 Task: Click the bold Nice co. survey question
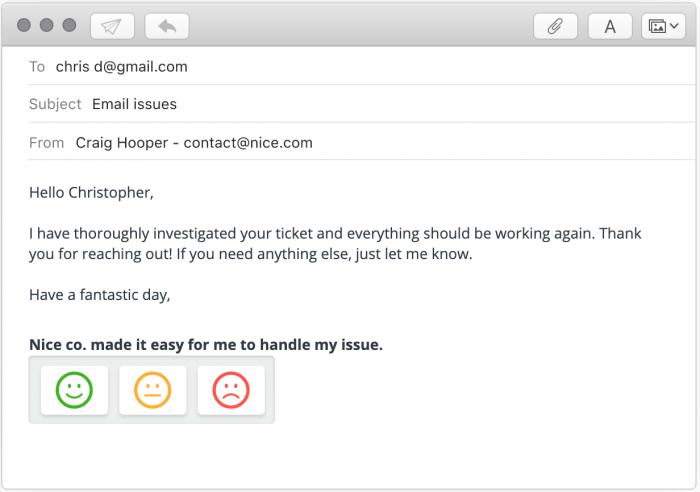pos(206,345)
